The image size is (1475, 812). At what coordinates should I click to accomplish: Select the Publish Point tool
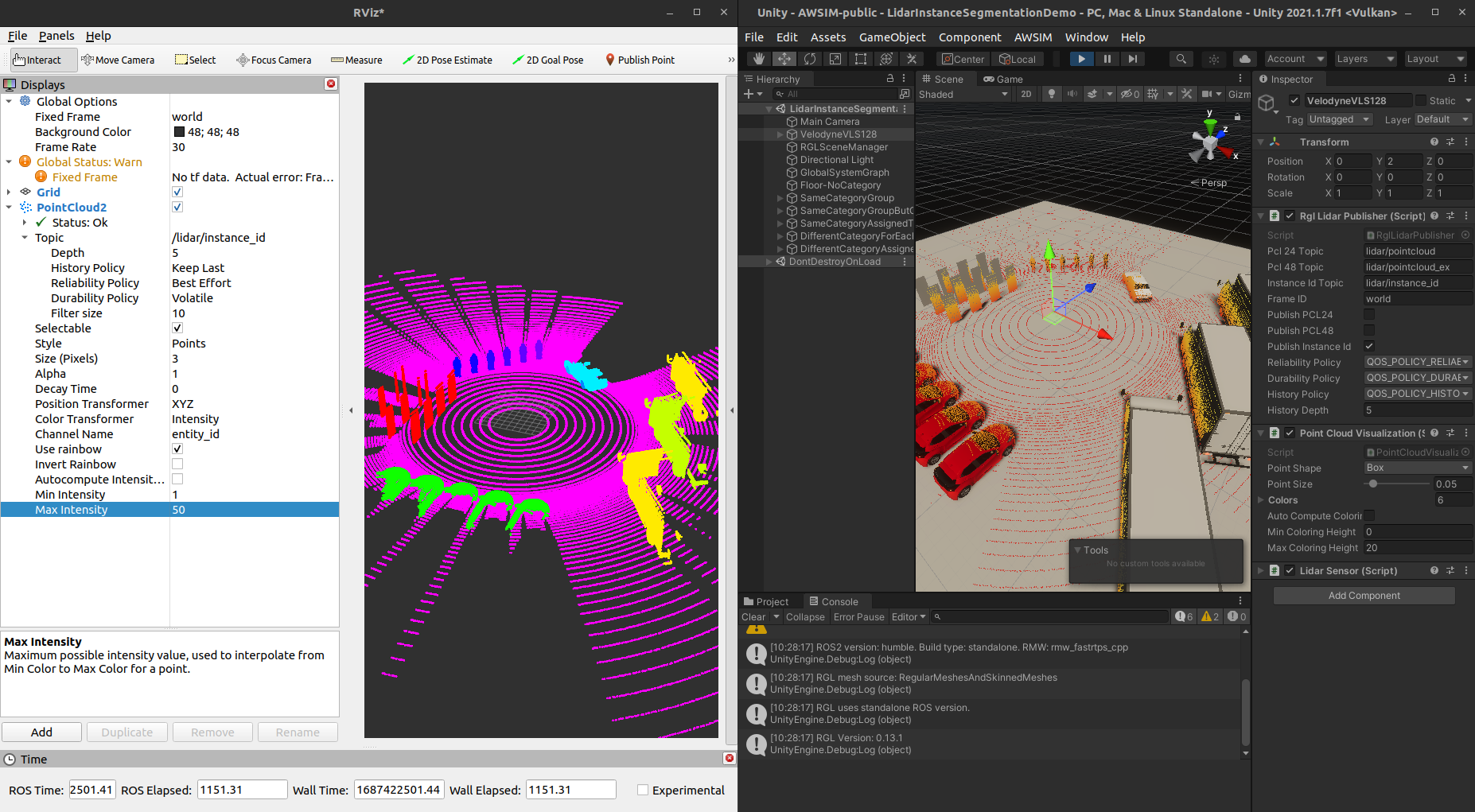[640, 60]
